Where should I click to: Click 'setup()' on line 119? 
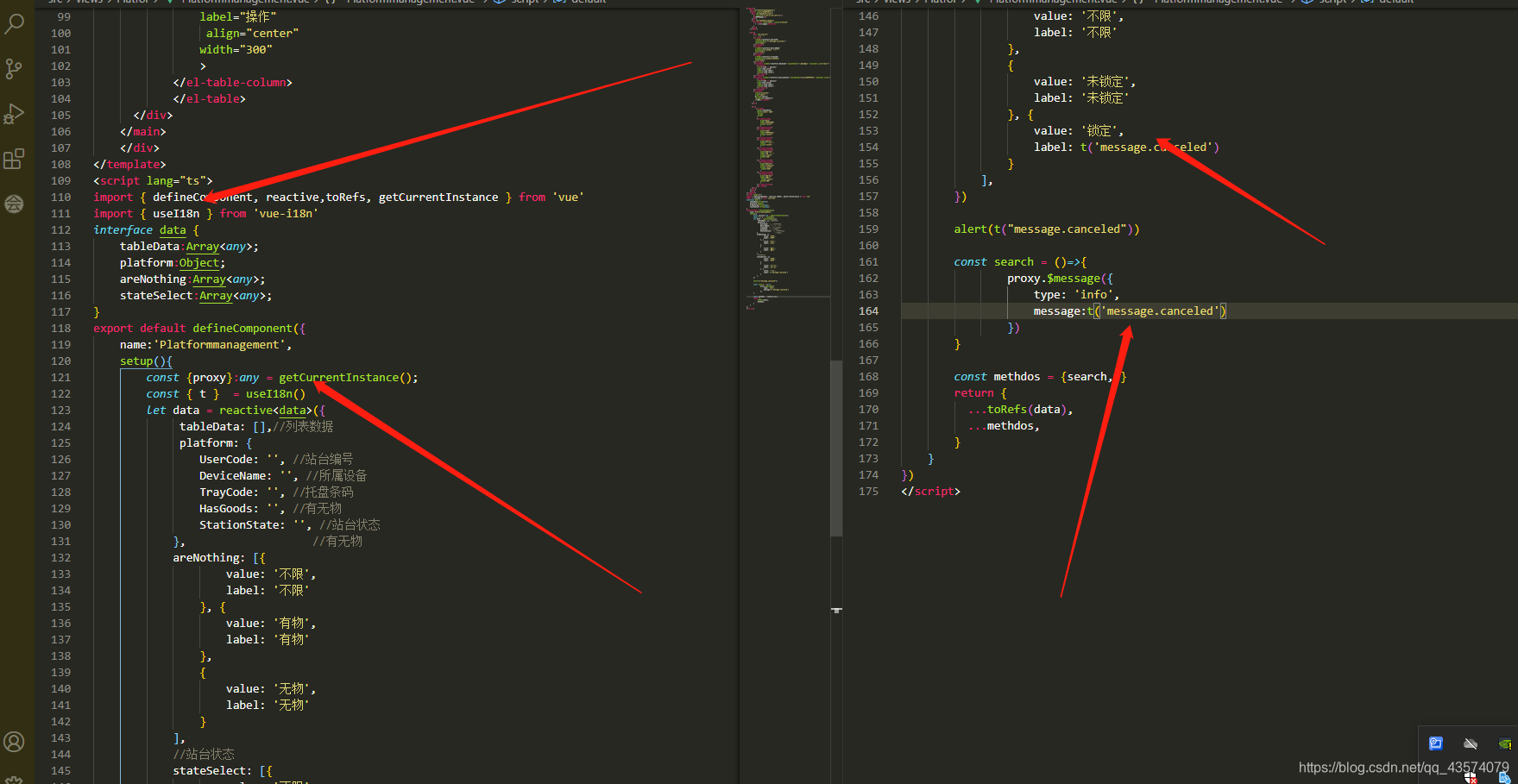(142, 361)
